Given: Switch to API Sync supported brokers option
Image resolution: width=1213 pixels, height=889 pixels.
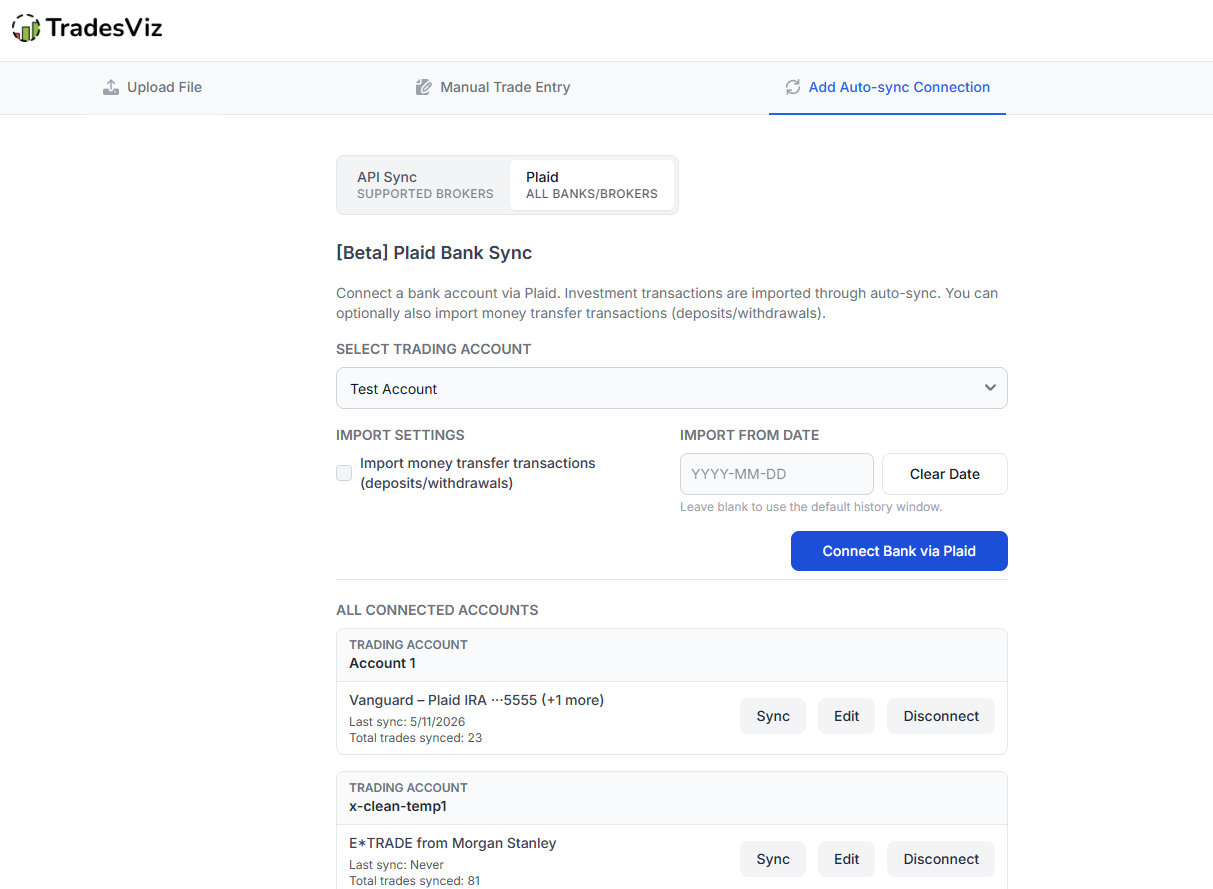Looking at the screenshot, I should (x=425, y=184).
